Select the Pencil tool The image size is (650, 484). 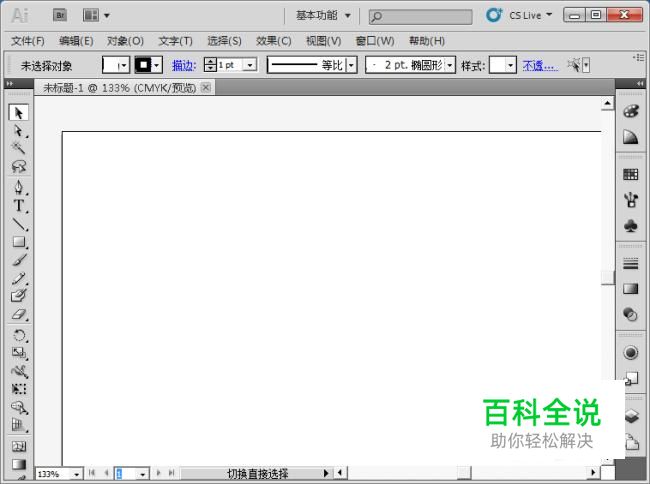(x=19, y=278)
